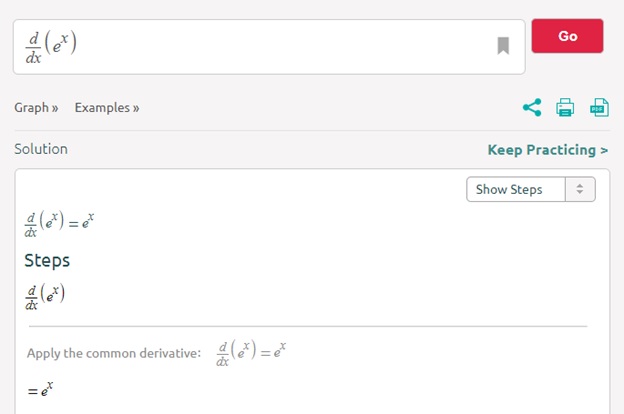Open the Graph » link
624x414 pixels.
(x=36, y=107)
